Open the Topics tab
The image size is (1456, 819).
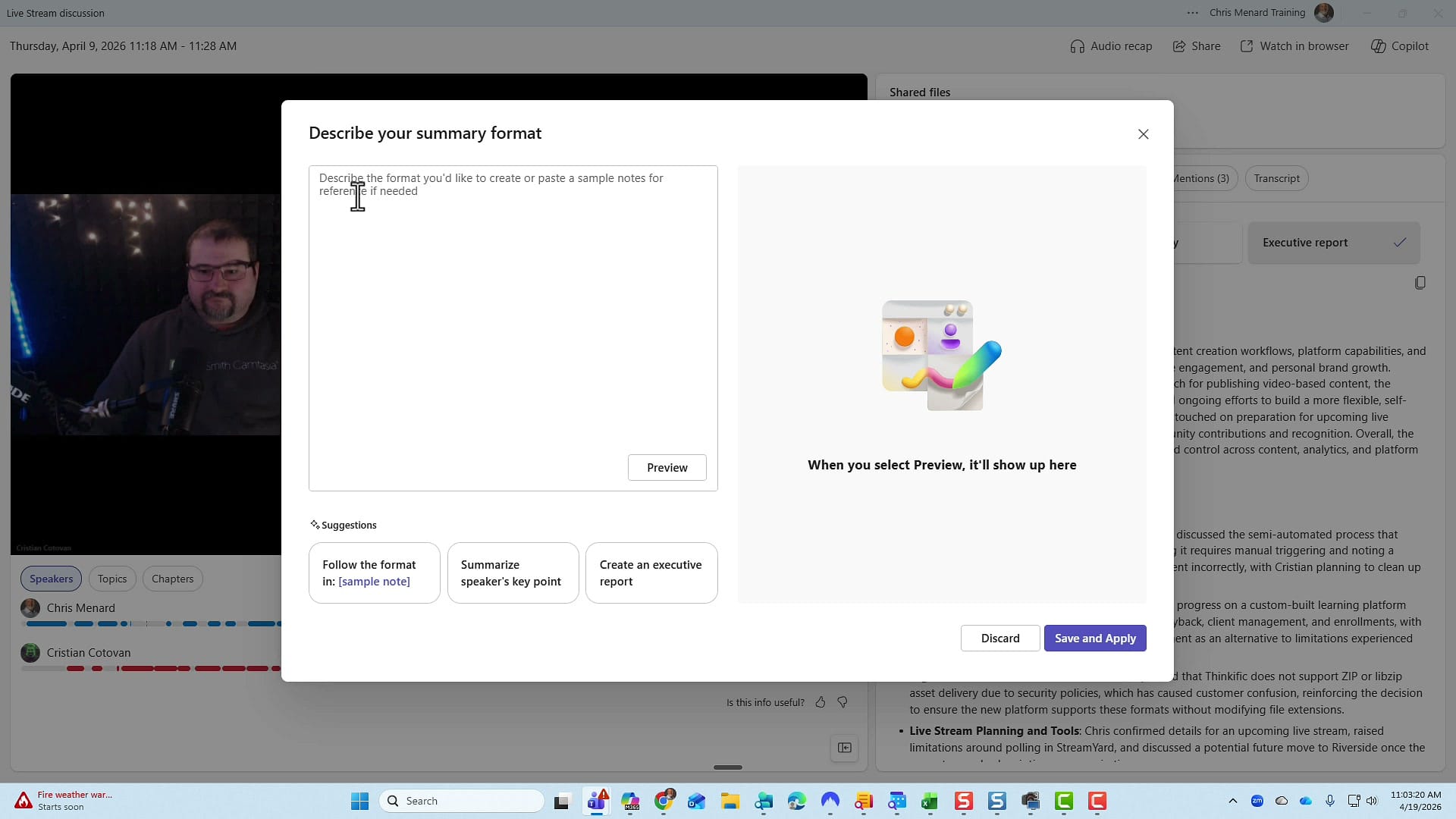[x=111, y=579]
